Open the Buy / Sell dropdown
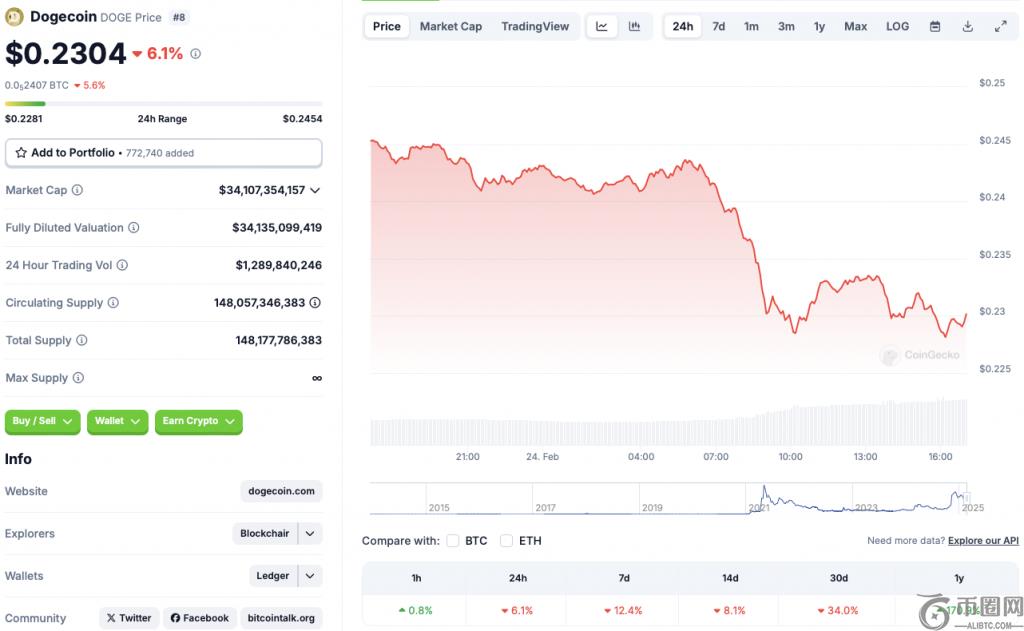The width and height of the screenshot is (1024, 631). pos(43,421)
